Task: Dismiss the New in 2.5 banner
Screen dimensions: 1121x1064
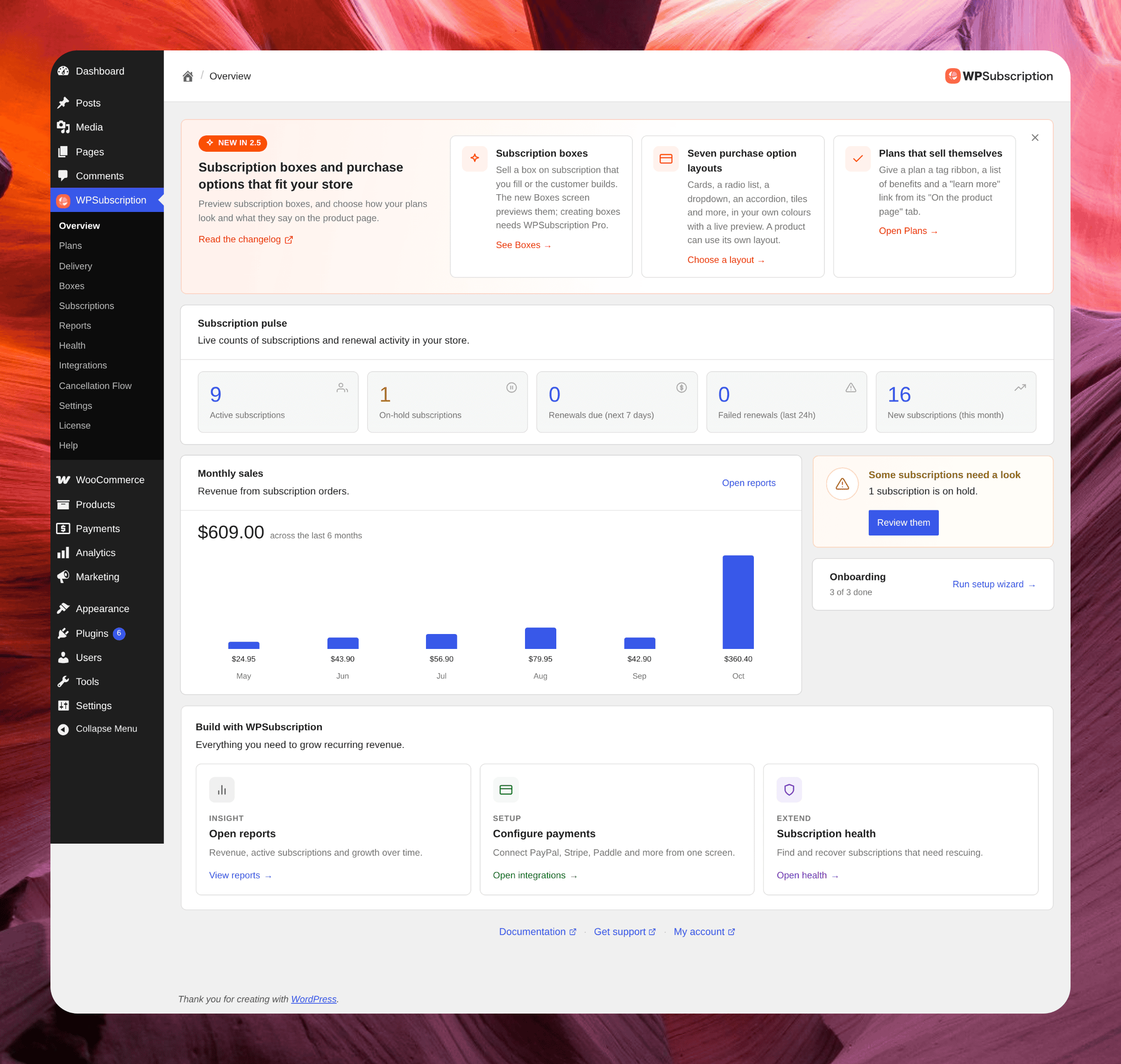Action: [1035, 138]
